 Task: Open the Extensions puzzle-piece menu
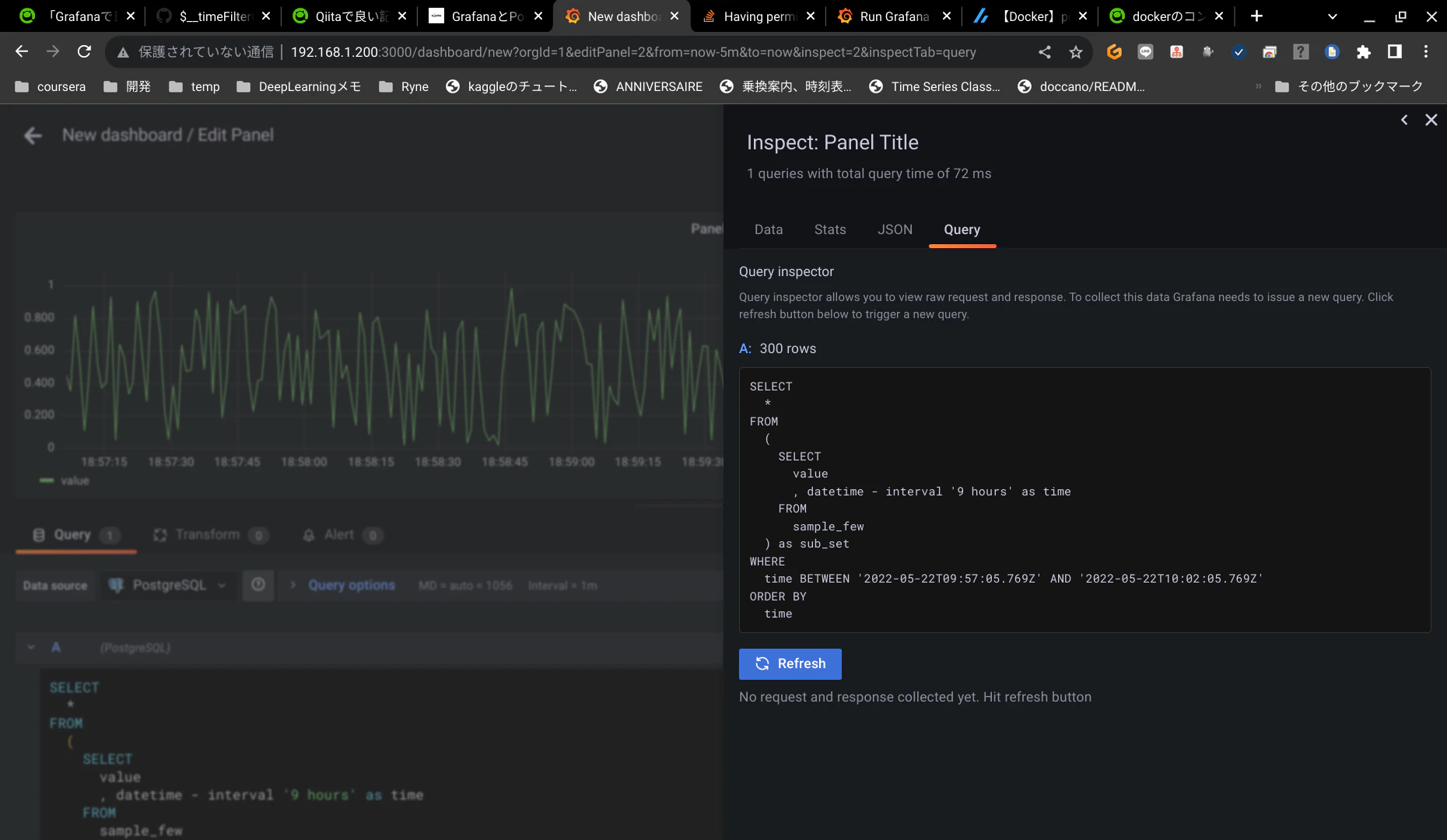1363,52
